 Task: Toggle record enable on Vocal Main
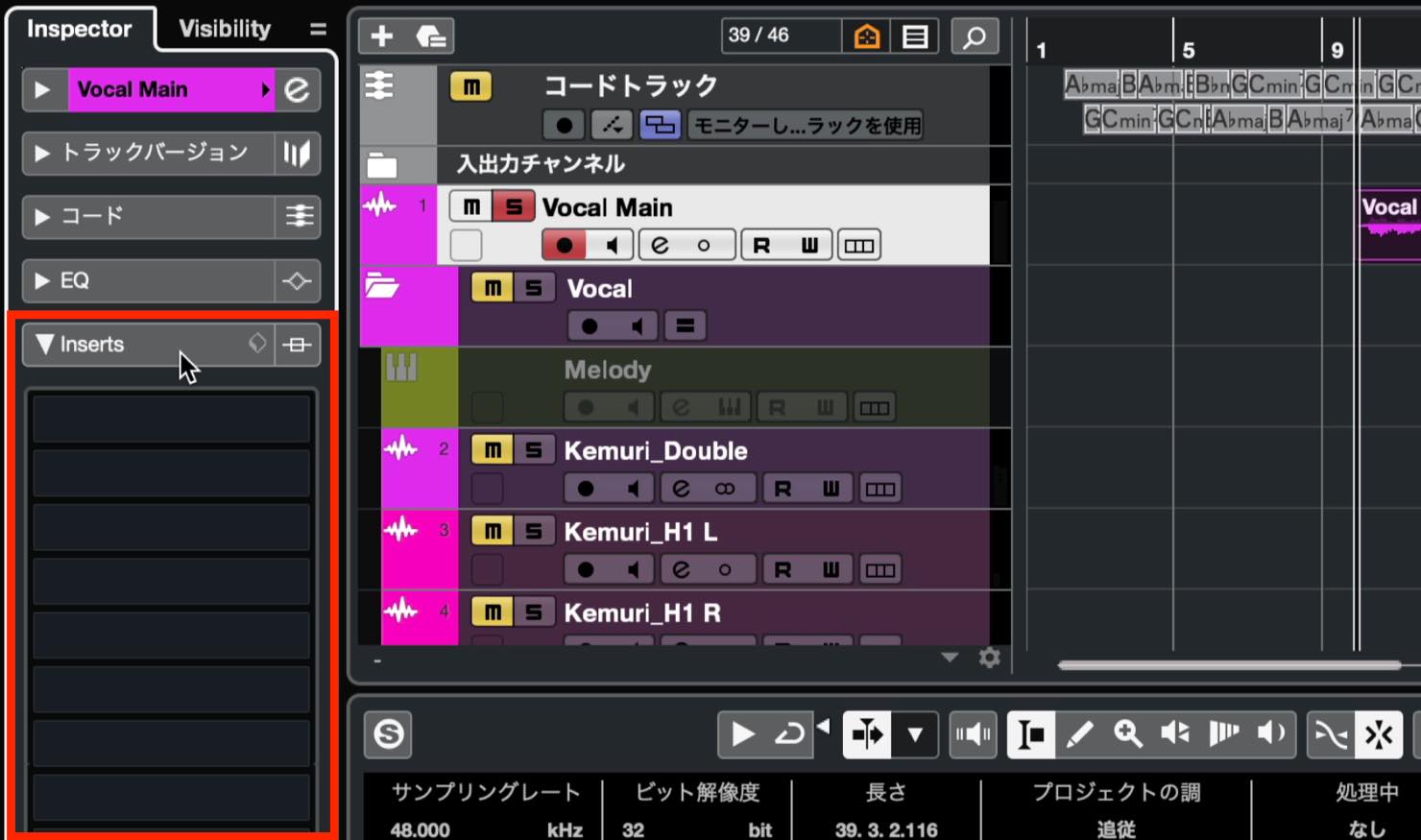point(564,245)
